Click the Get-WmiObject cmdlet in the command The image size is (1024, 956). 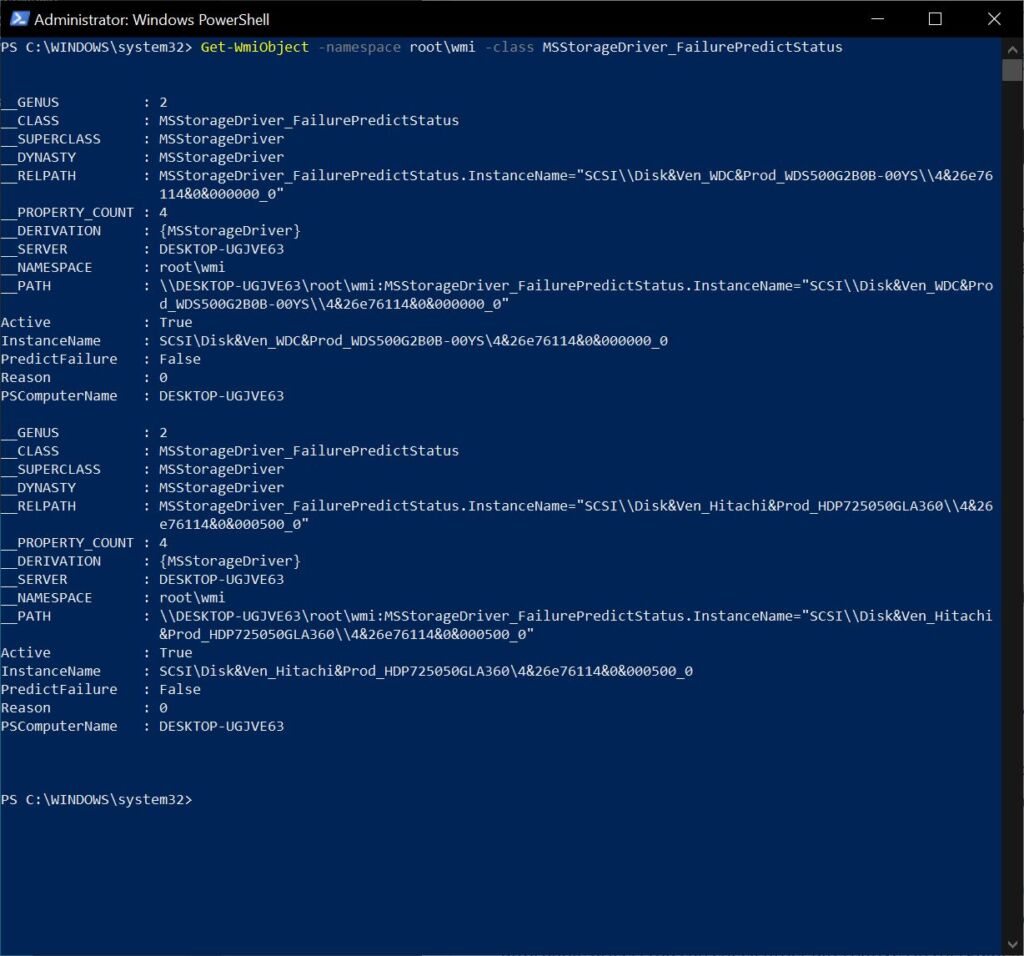(254, 47)
